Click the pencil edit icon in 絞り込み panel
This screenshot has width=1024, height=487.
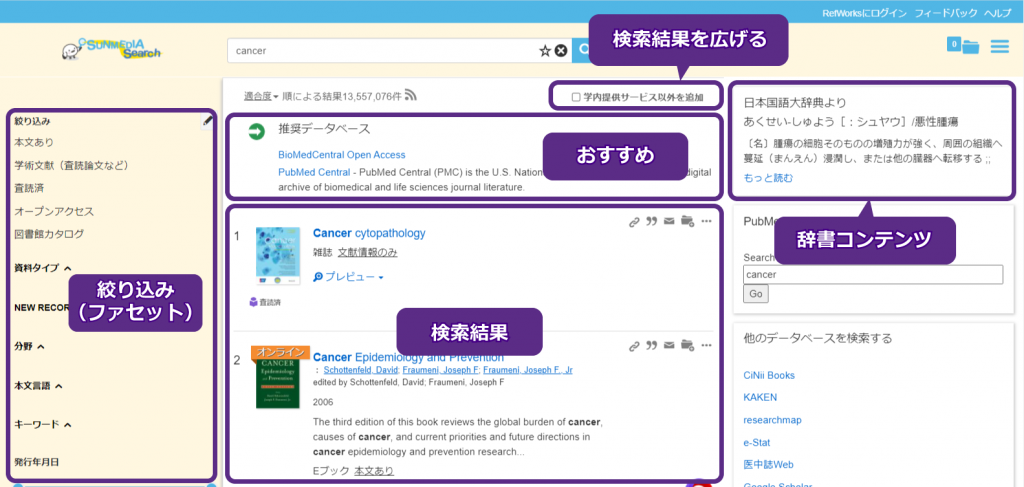pos(207,121)
